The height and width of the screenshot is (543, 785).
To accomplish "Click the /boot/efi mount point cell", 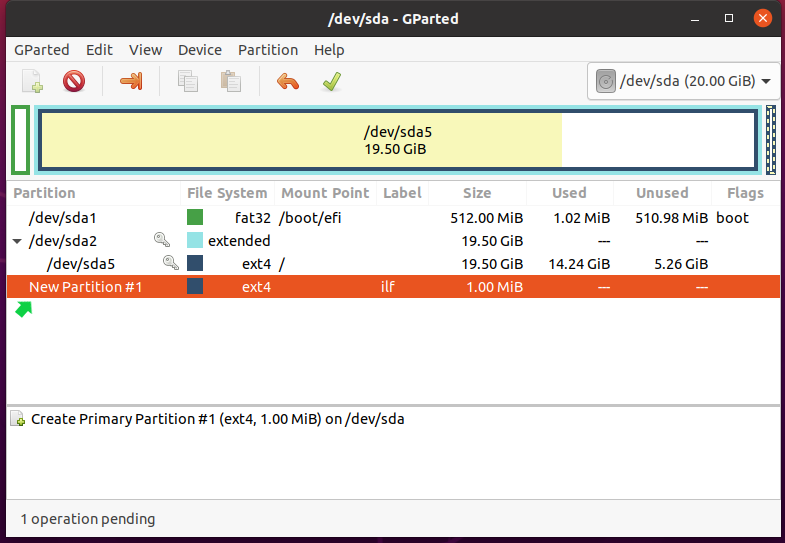I will 310,218.
